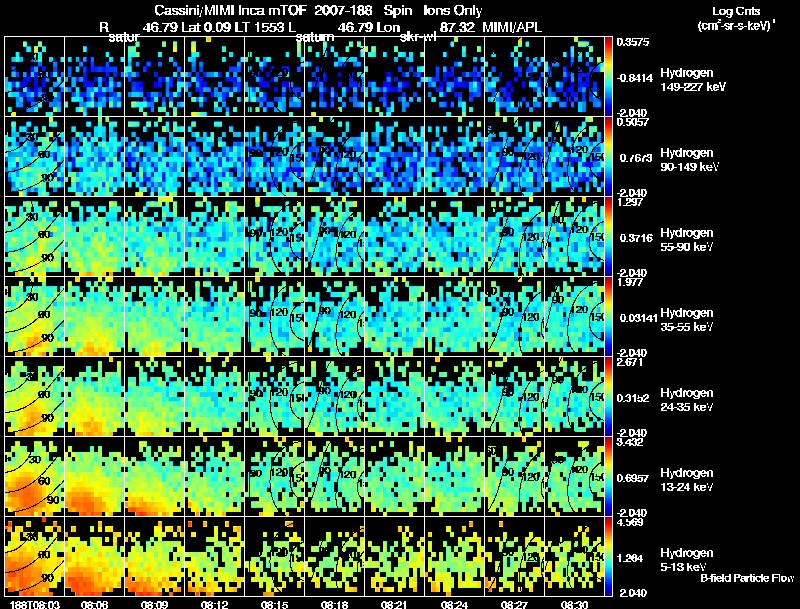
Task: Click the 1.297 colorbar value
Action: [630, 202]
